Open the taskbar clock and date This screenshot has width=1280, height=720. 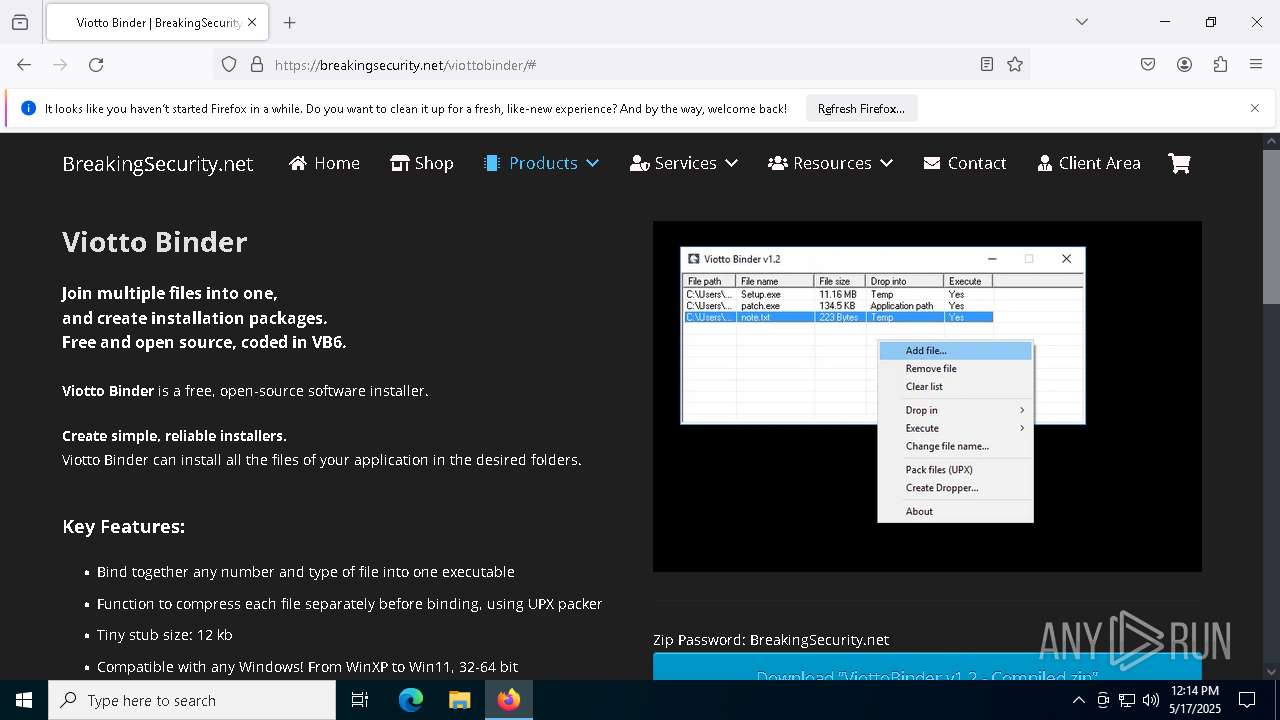[1194, 700]
